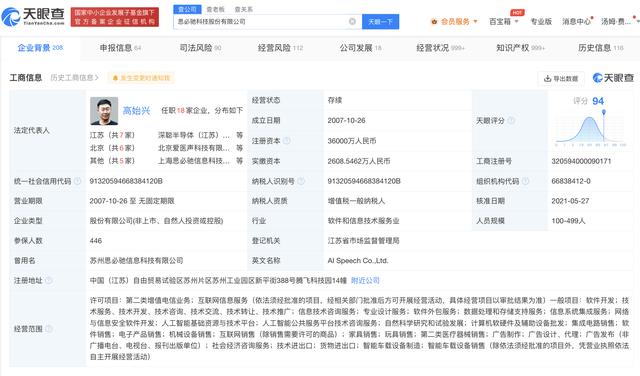Open the 上海思必驰信息科技 company link
The width and height of the screenshot is (640, 376).
(x=194, y=161)
